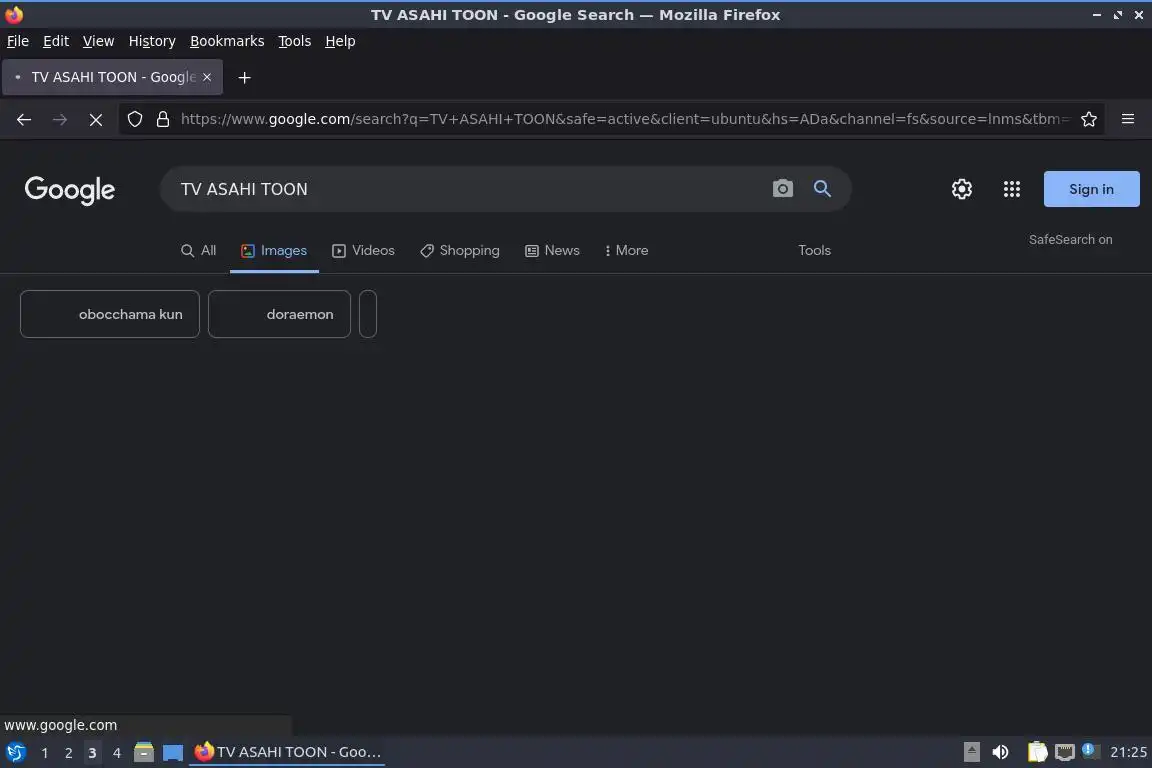The image size is (1152, 768).
Task: Open the network monitor tray icon
Action: coord(1064,752)
